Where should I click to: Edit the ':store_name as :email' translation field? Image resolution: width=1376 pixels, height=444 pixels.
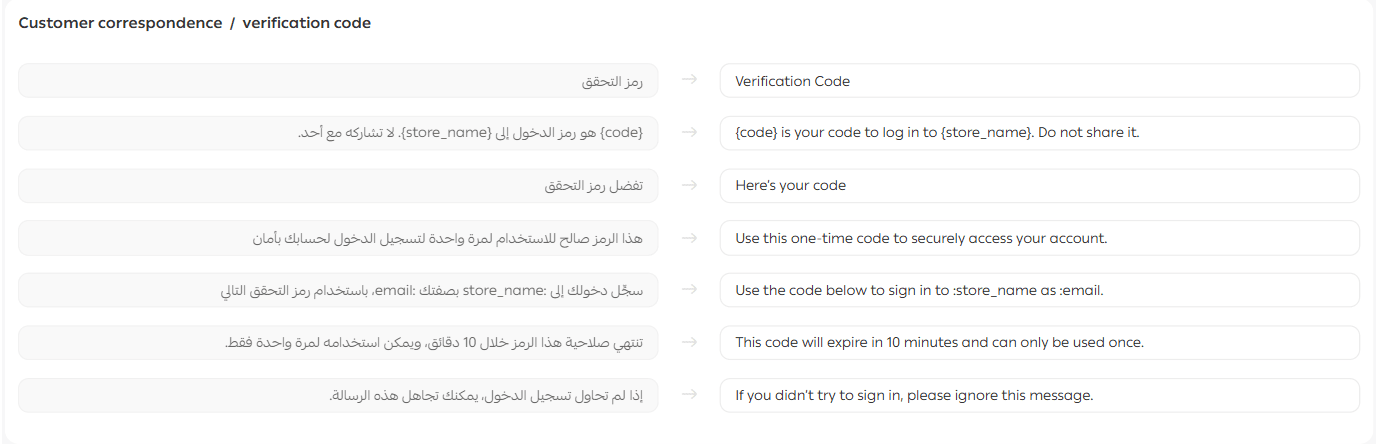click(1039, 290)
